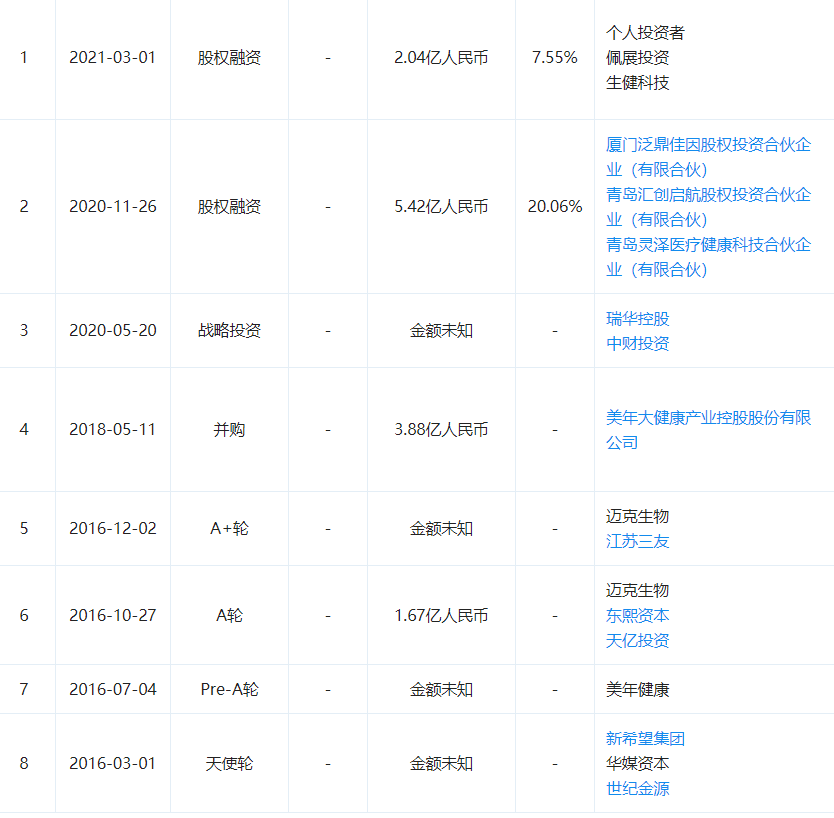Select the 战略投资 round type cell

pyautogui.click(x=229, y=331)
